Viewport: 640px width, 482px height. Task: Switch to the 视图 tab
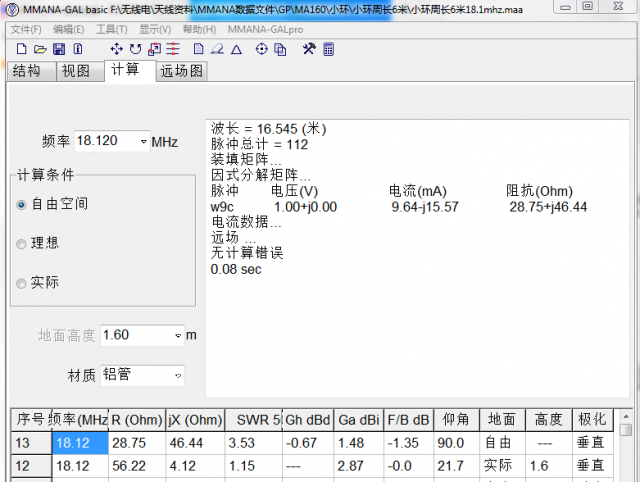(80, 71)
